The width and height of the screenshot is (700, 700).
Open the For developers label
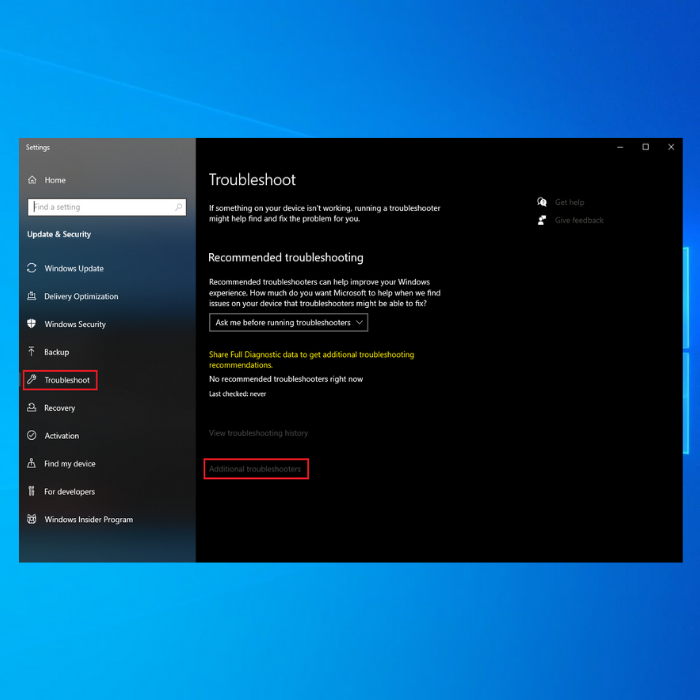click(70, 492)
